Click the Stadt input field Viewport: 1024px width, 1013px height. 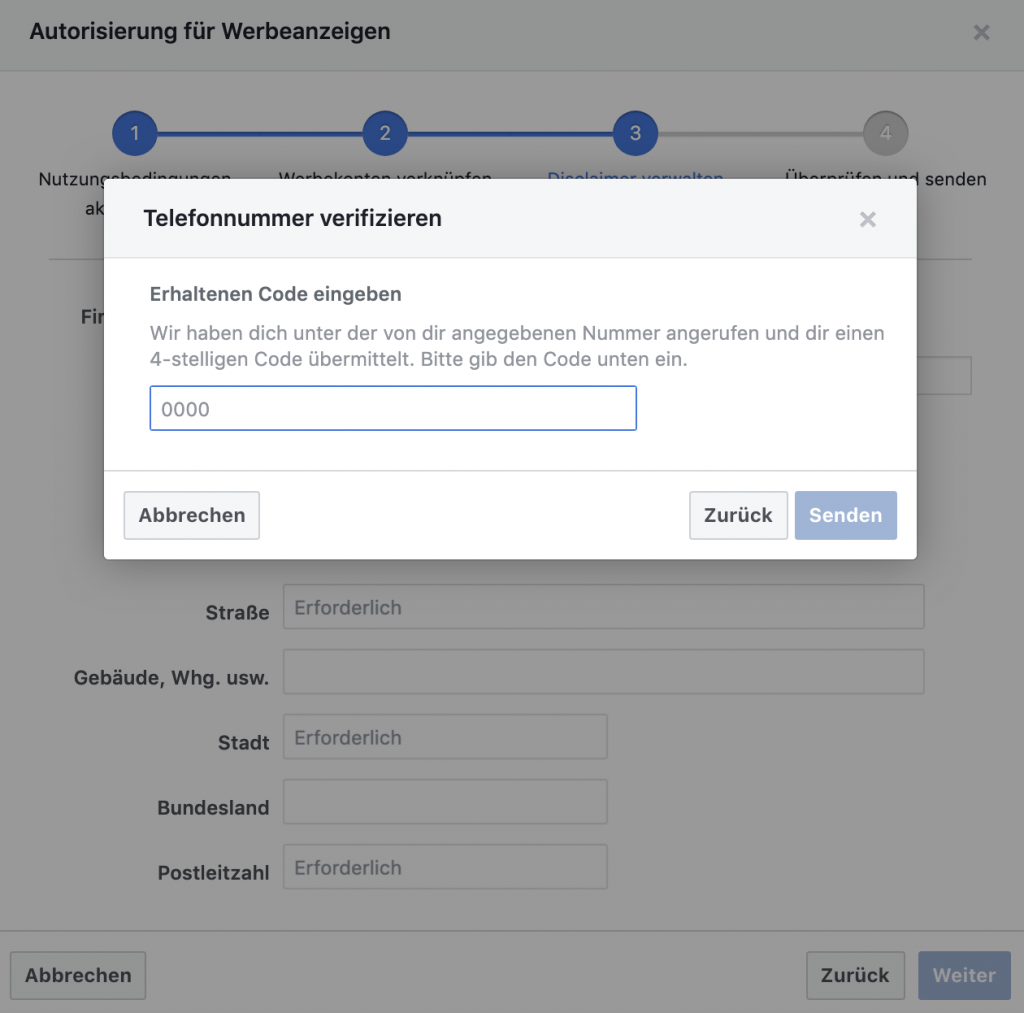pyautogui.click(x=445, y=737)
